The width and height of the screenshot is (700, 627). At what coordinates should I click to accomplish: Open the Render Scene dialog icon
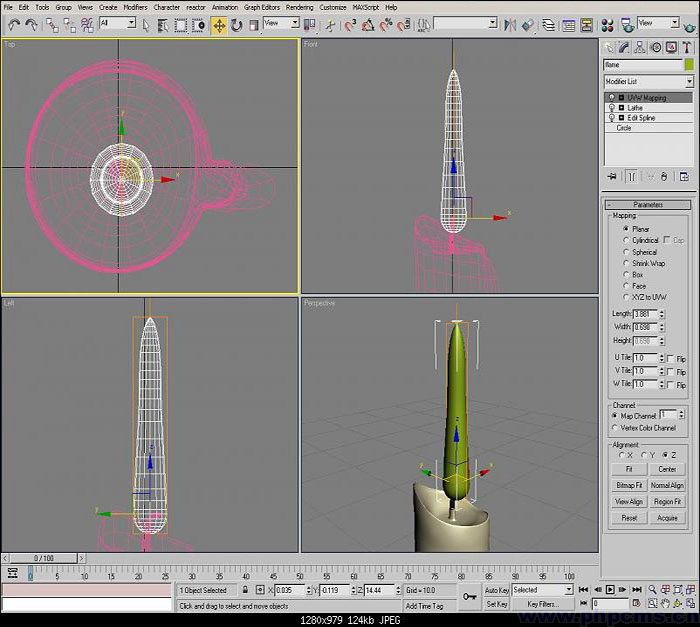627,25
